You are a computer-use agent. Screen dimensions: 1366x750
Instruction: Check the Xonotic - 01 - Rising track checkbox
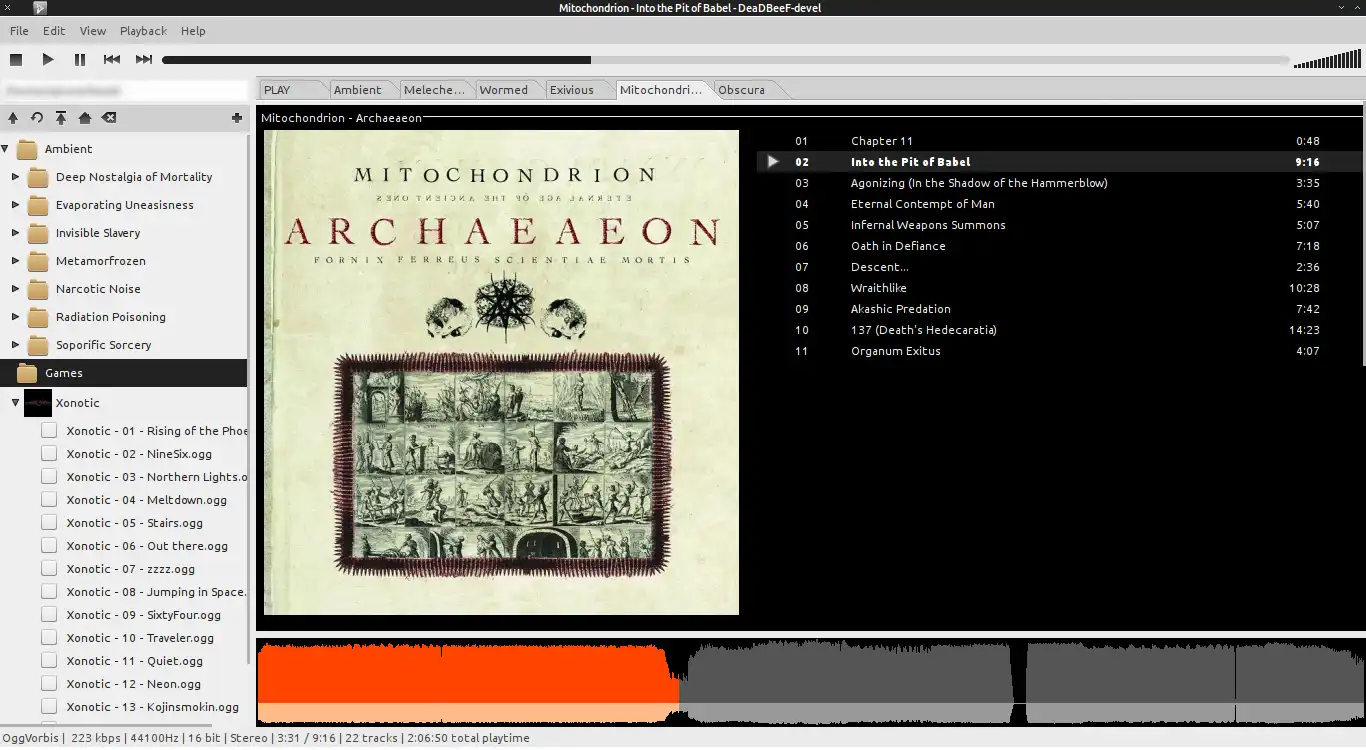(x=49, y=431)
